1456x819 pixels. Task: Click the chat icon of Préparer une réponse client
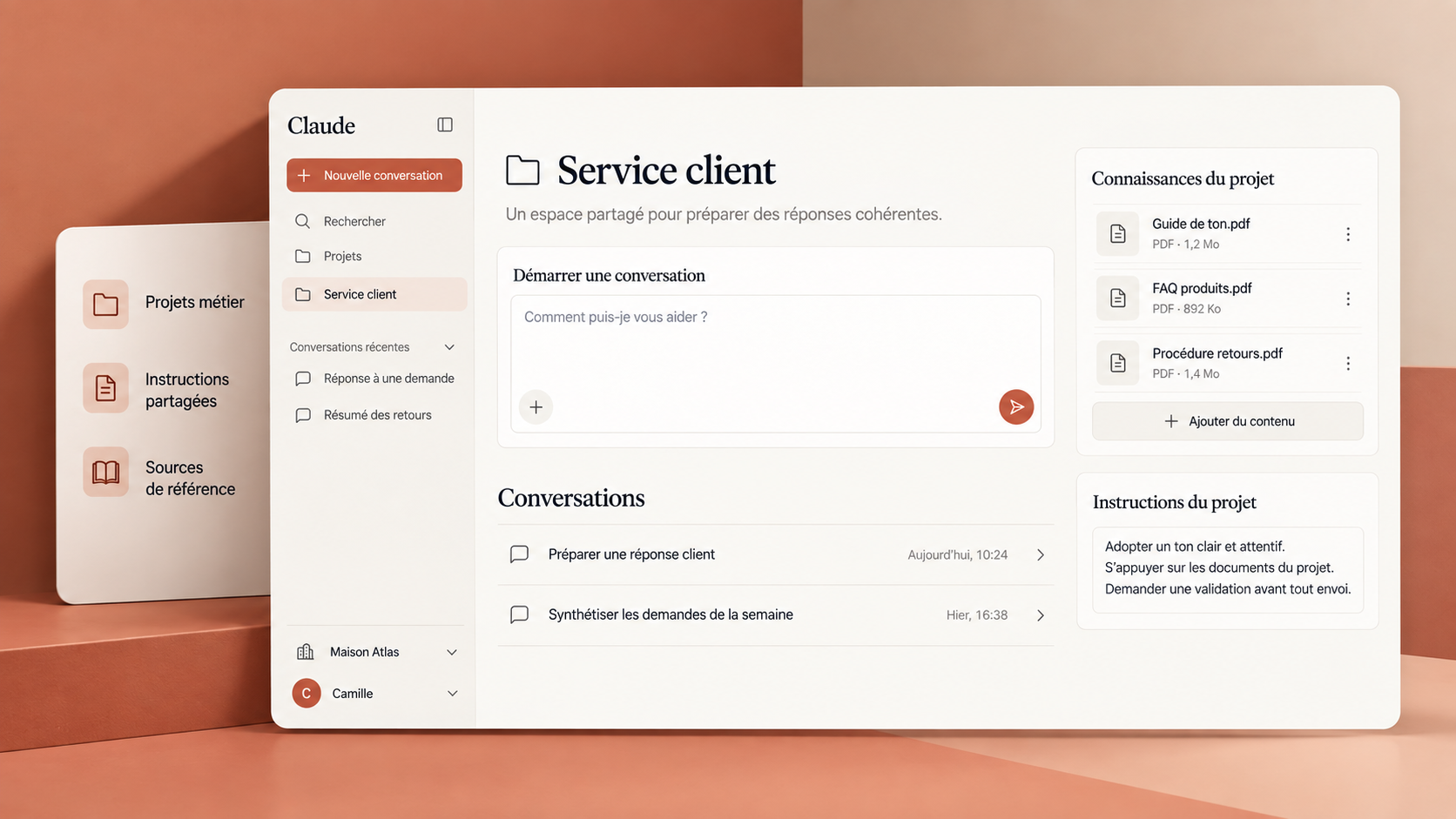click(x=519, y=554)
